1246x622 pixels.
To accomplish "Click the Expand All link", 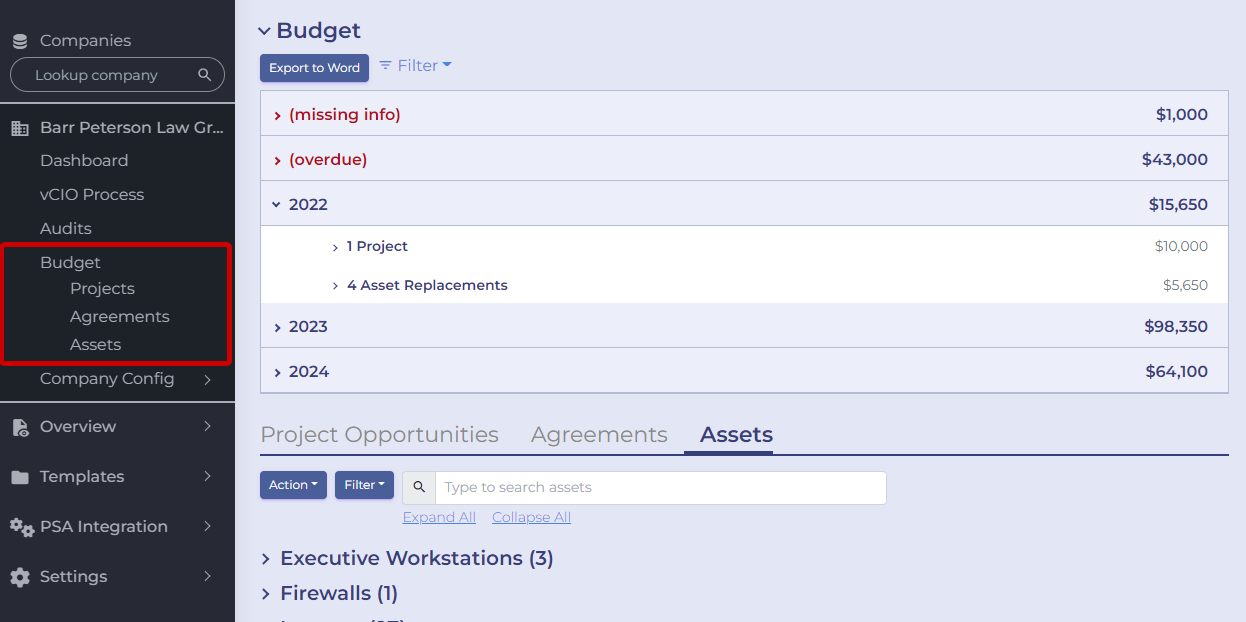I will point(439,517).
